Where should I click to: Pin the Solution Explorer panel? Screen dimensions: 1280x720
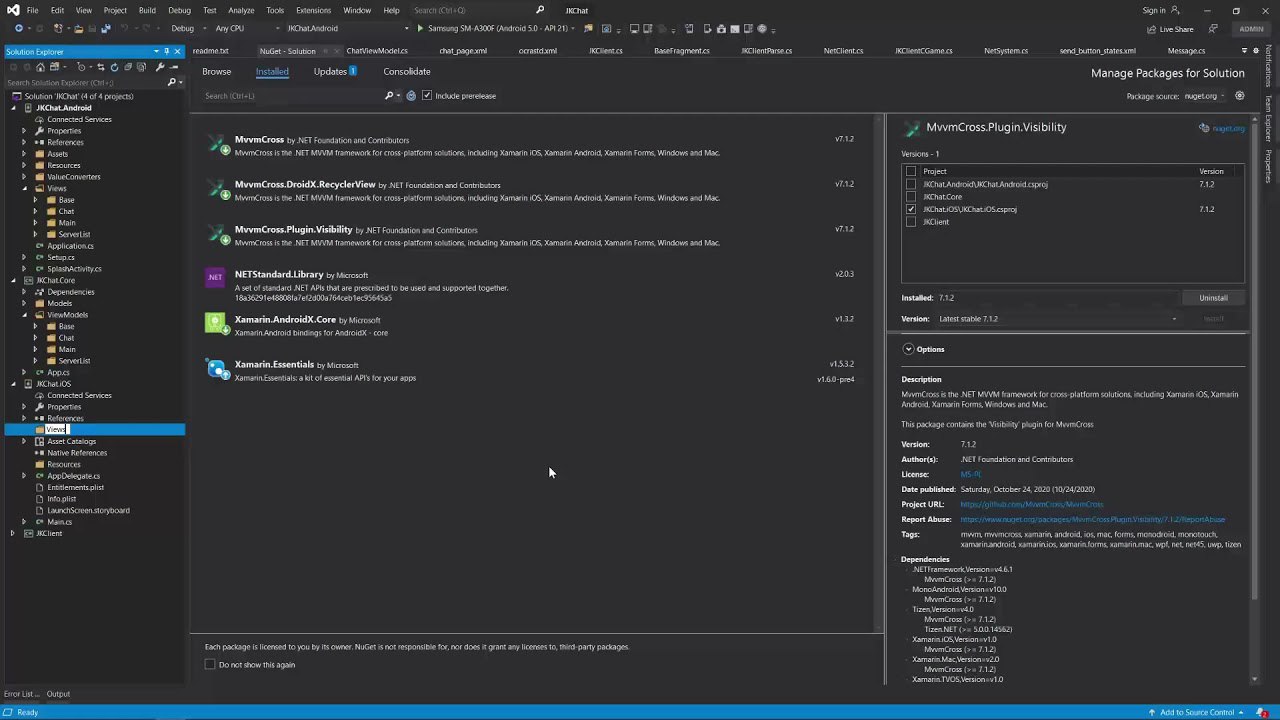(167, 51)
